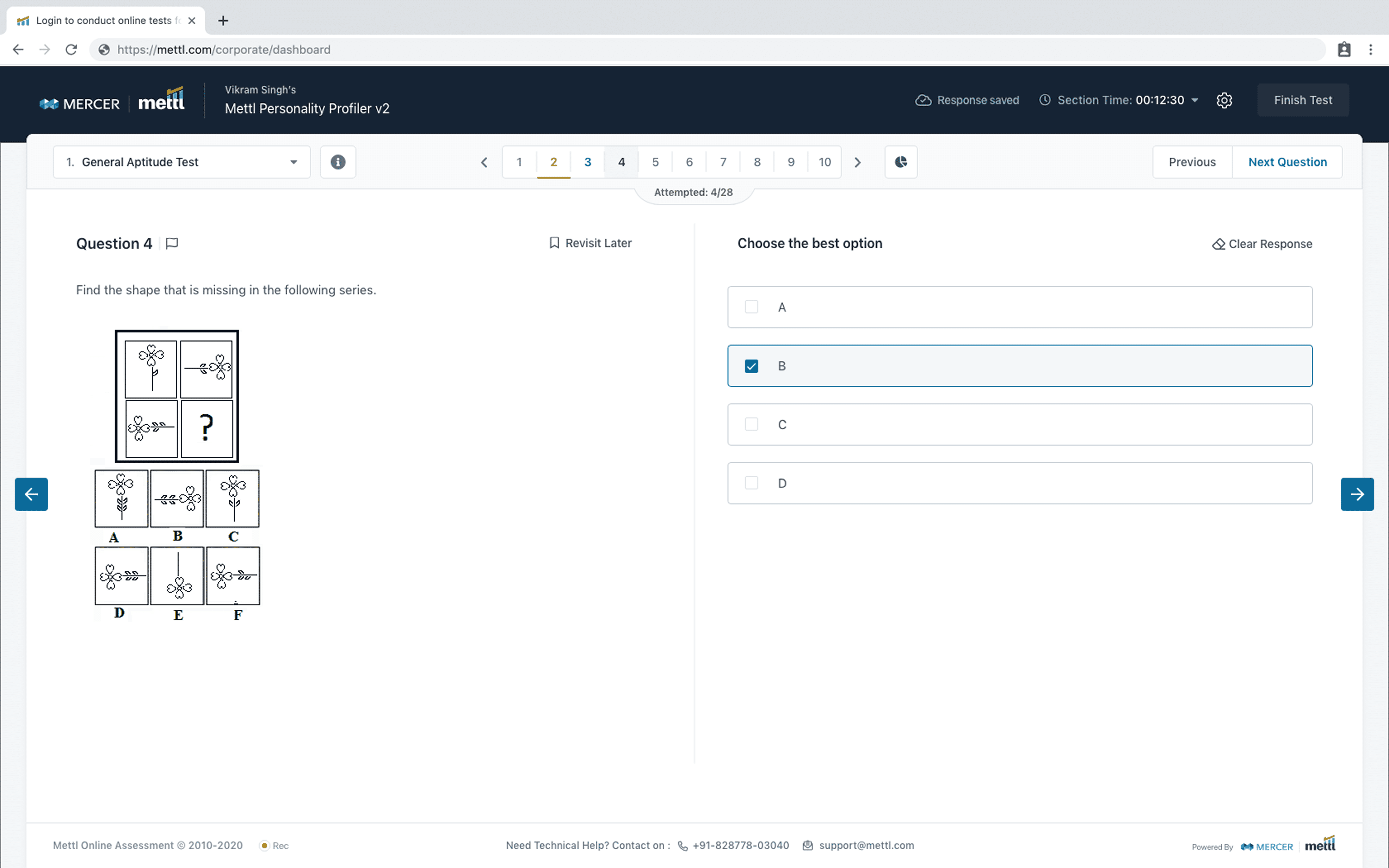
Task: Click the section info icon
Action: 338,162
